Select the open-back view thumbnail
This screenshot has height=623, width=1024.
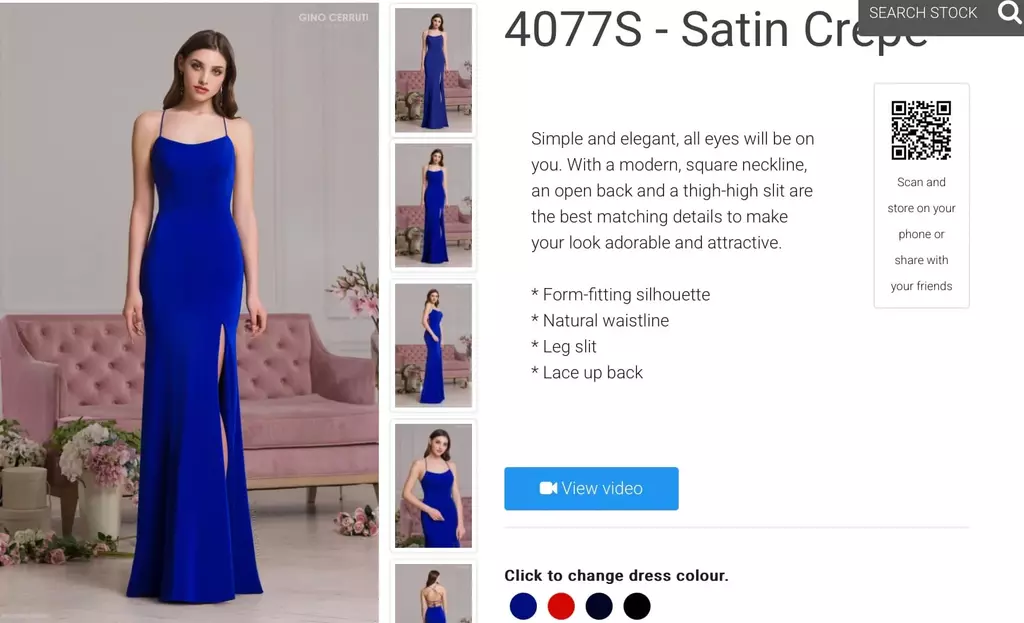434,592
